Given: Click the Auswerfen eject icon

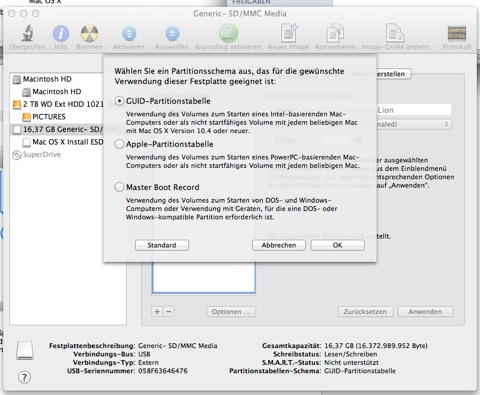Looking at the screenshot, I should coord(172,34).
